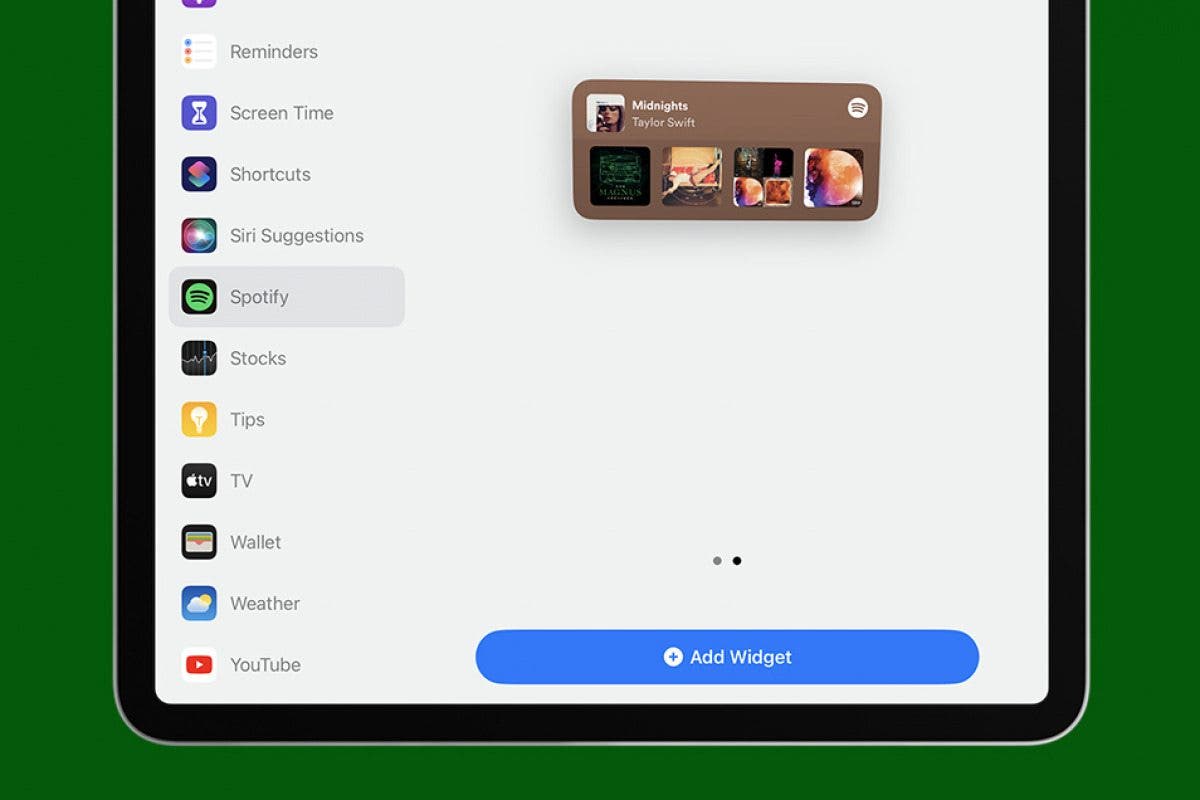Viewport: 1200px width, 800px height.
Task: Open the Midnights album cover thumbnail
Action: [x=605, y=113]
